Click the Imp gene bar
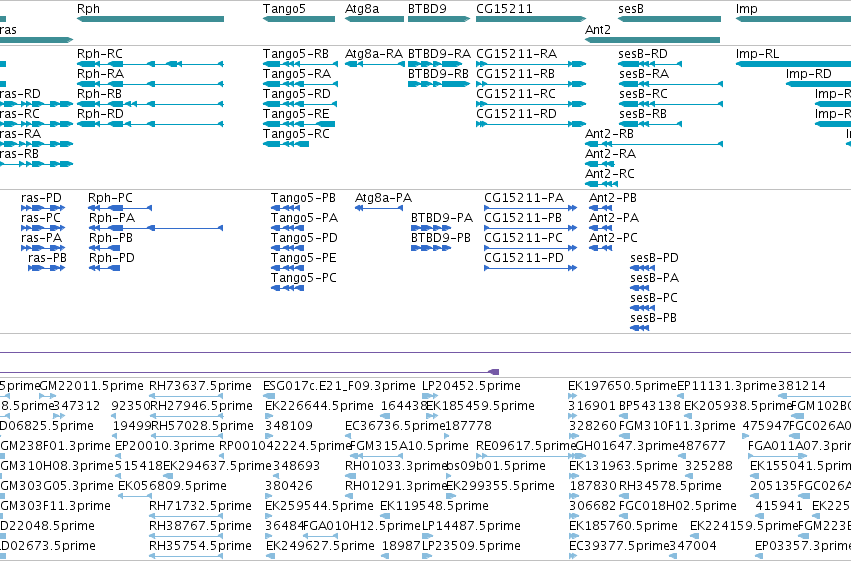This screenshot has width=851, height=561. (x=793, y=19)
